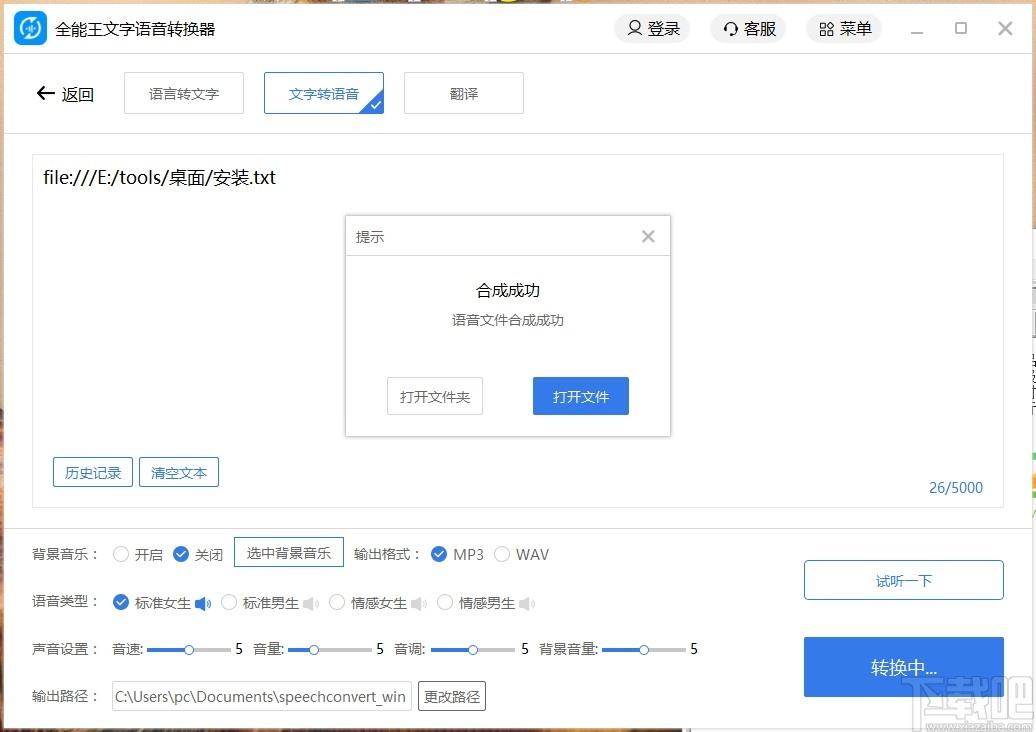Open 历史记录 history
Screen dimensions: 1036x732
coord(92,472)
